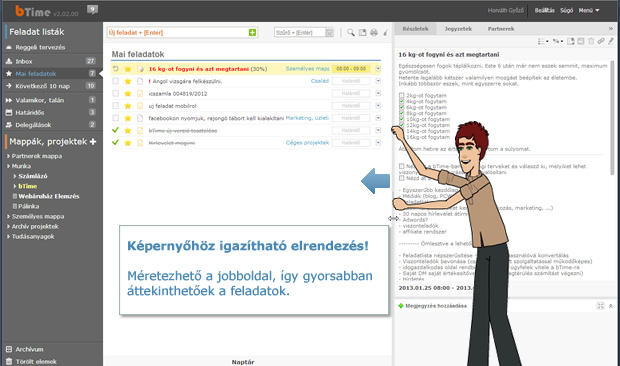
Task: Open note icon of 16 kg-ot fogyni task
Action: [x=140, y=69]
